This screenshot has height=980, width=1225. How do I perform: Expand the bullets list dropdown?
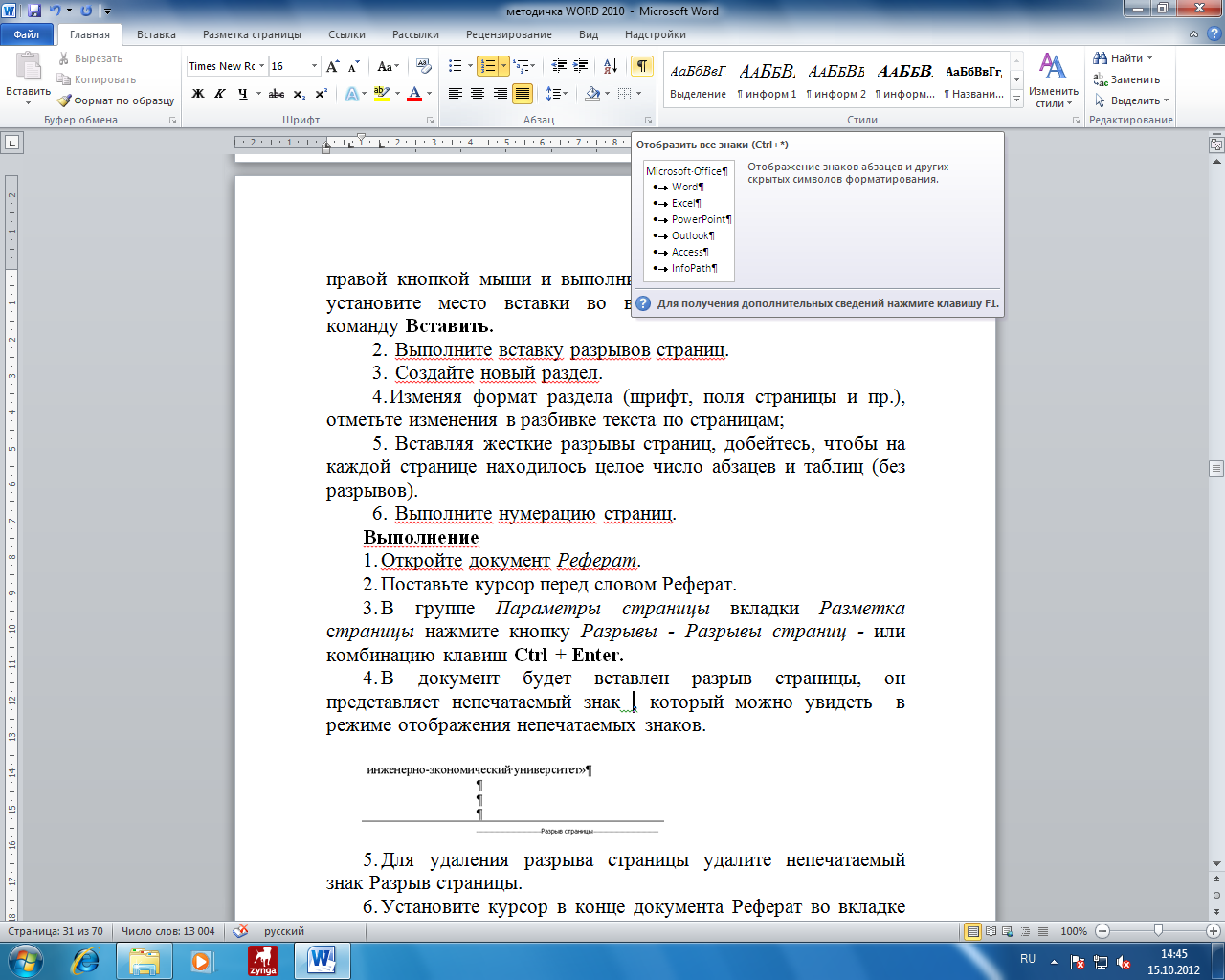coord(470,66)
